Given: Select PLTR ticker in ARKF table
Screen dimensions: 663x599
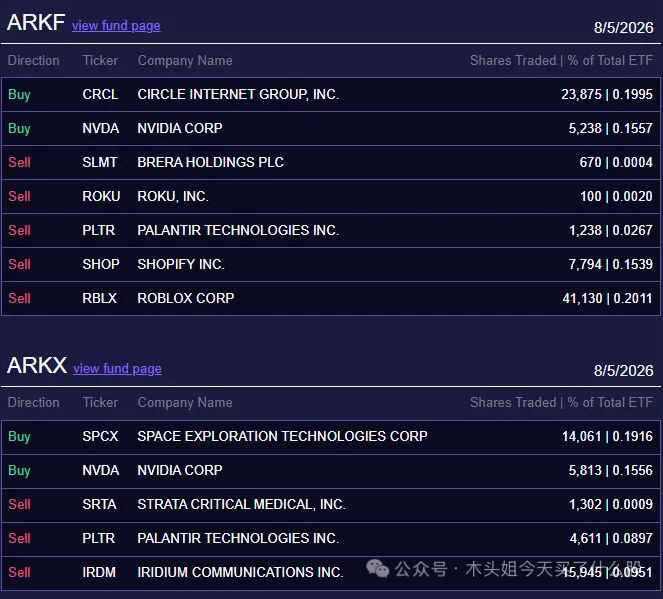Looking at the screenshot, I should tap(99, 230).
